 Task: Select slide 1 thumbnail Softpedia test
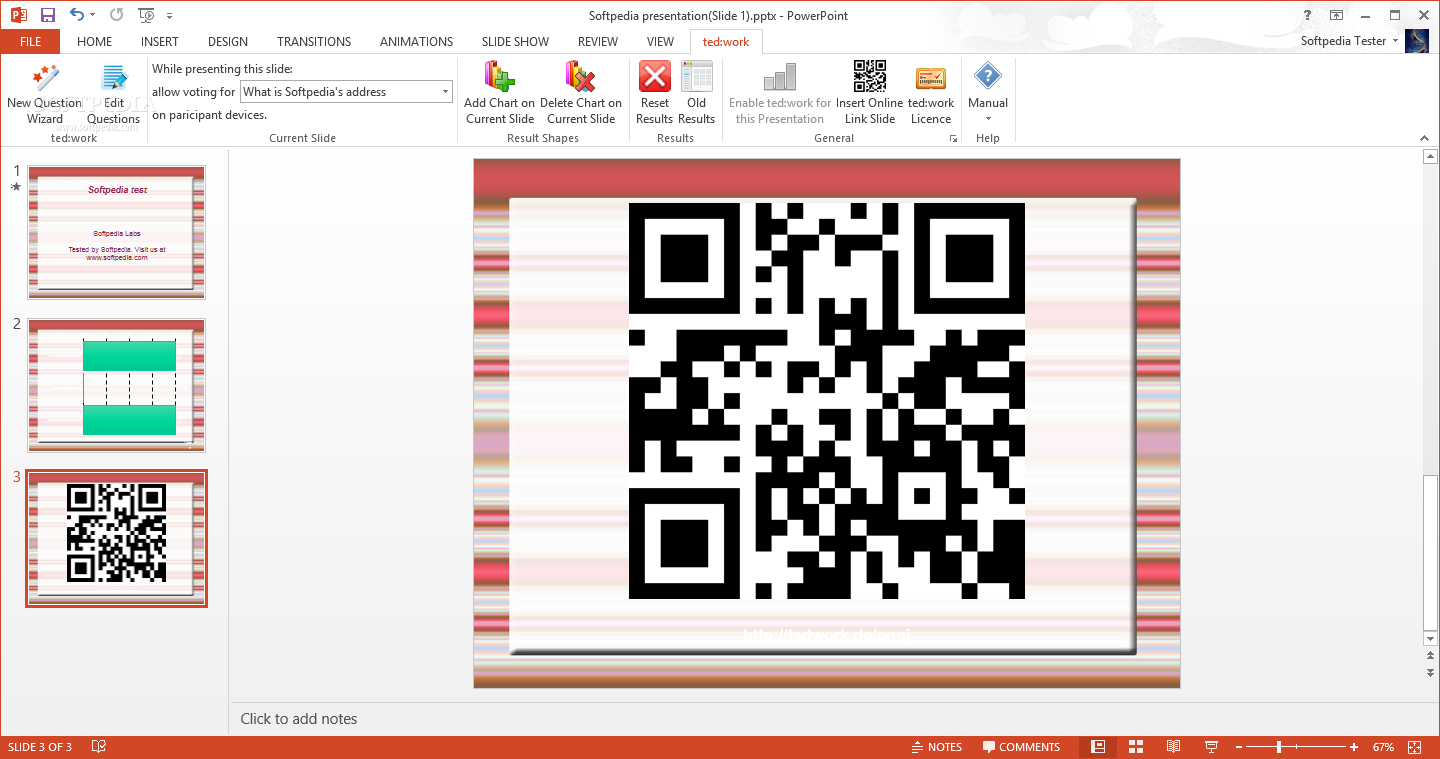coord(116,232)
